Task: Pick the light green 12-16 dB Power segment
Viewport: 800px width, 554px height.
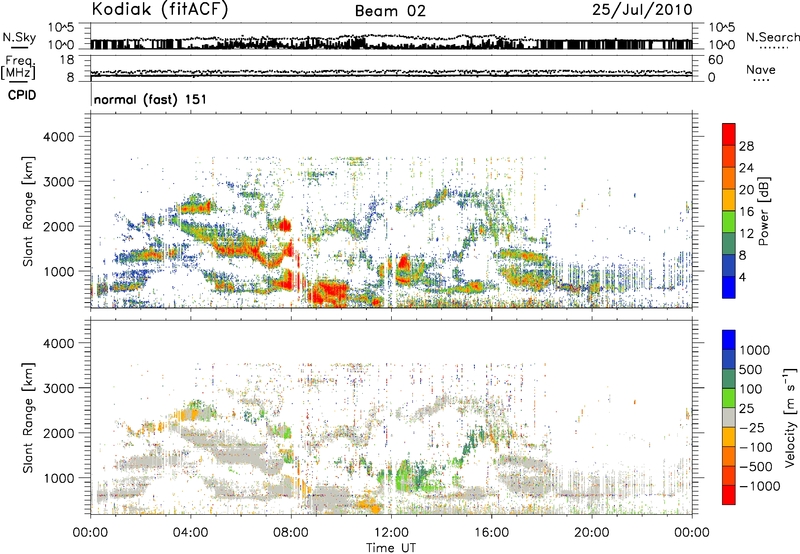Action: (x=729, y=222)
